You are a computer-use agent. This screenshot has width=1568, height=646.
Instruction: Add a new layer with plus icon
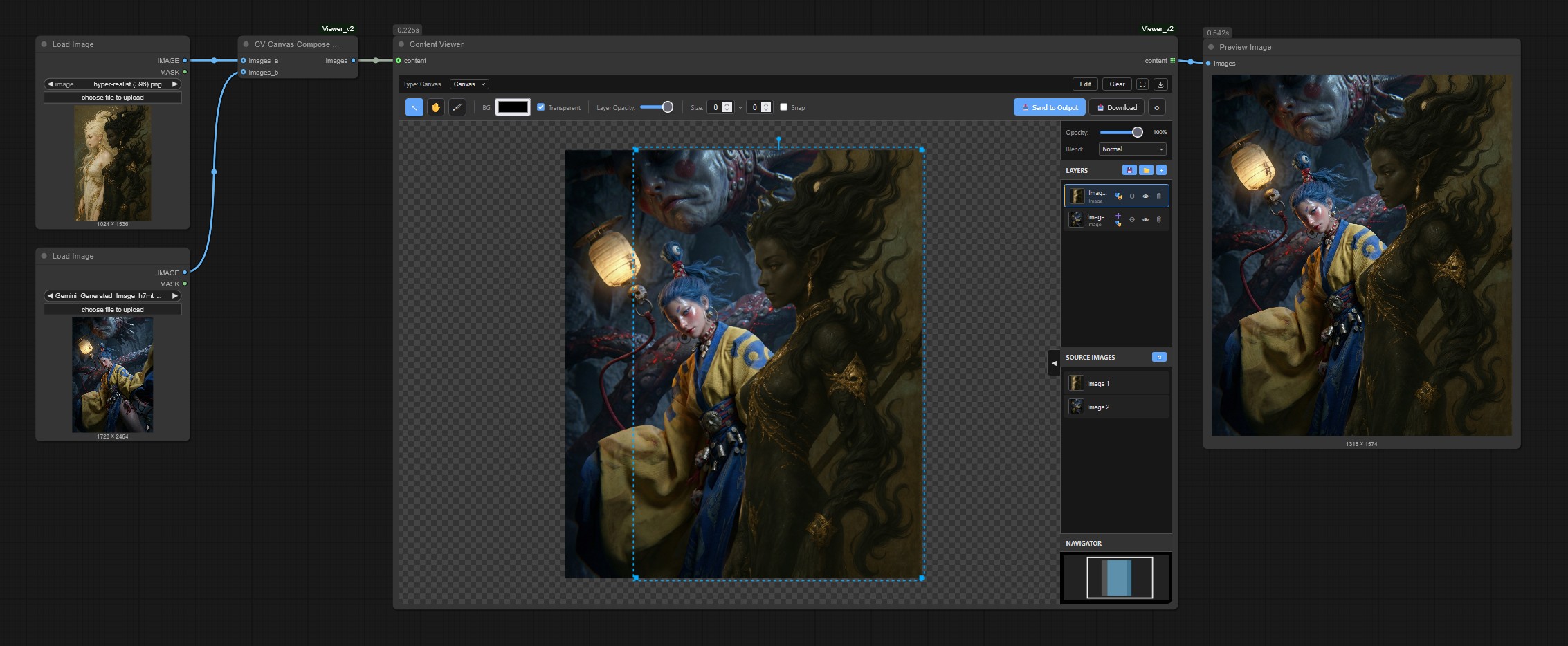coord(1161,170)
